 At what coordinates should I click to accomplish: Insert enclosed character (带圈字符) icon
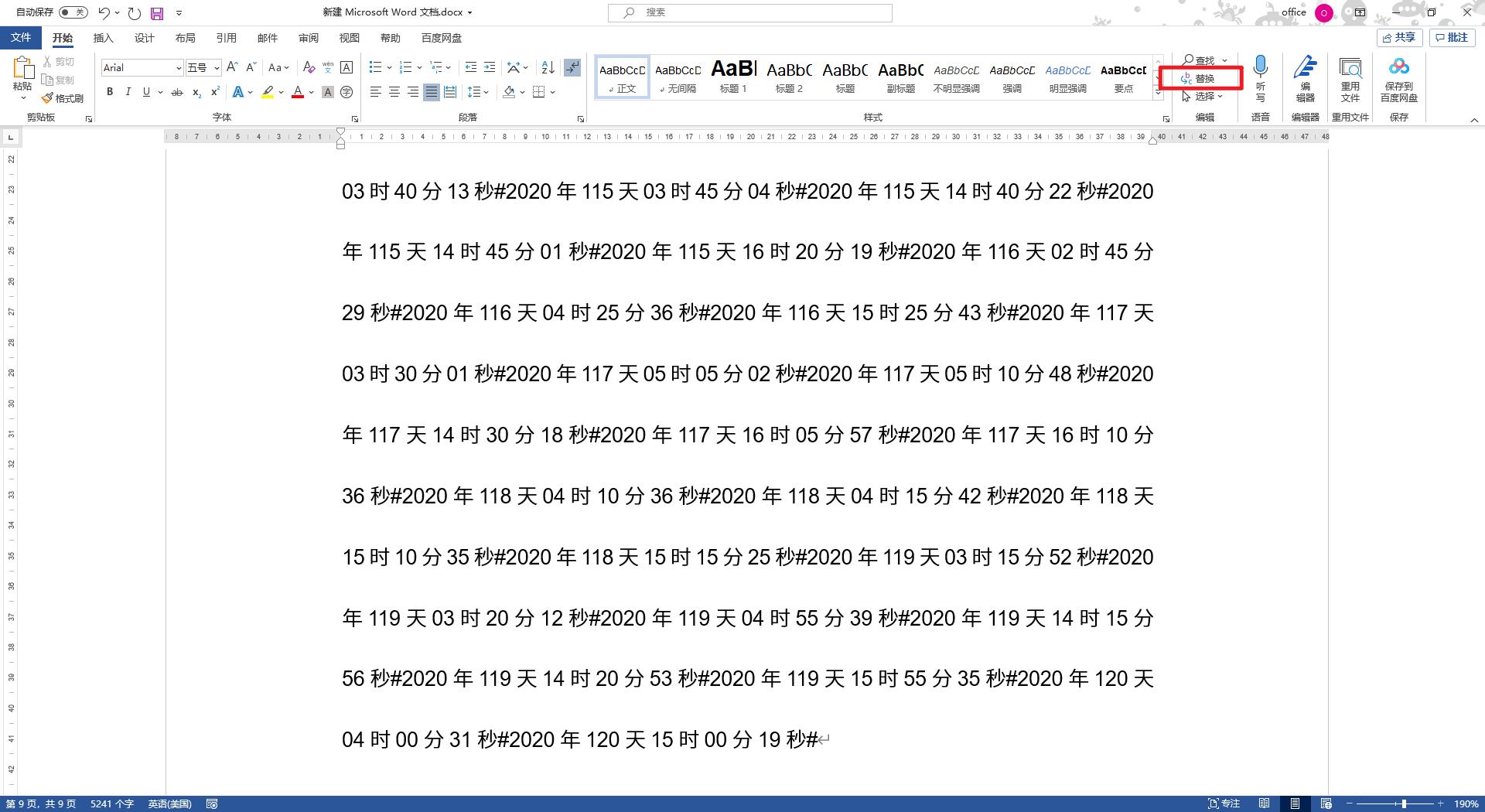point(346,92)
